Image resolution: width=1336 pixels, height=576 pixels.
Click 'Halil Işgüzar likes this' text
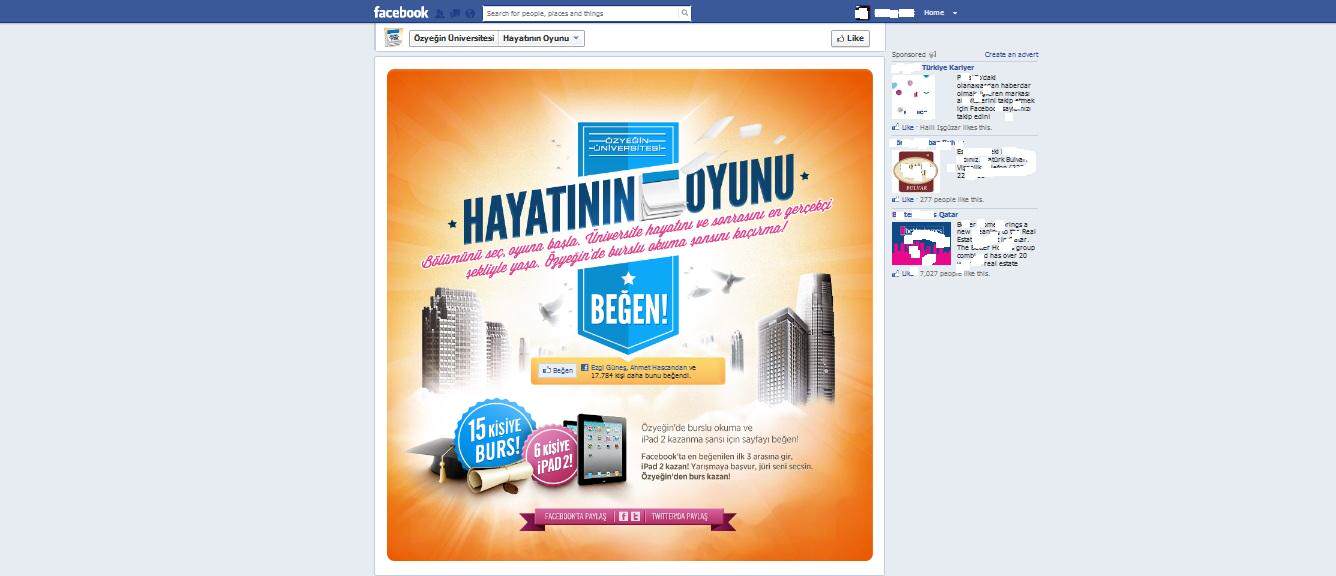pyautogui.click(x=955, y=128)
